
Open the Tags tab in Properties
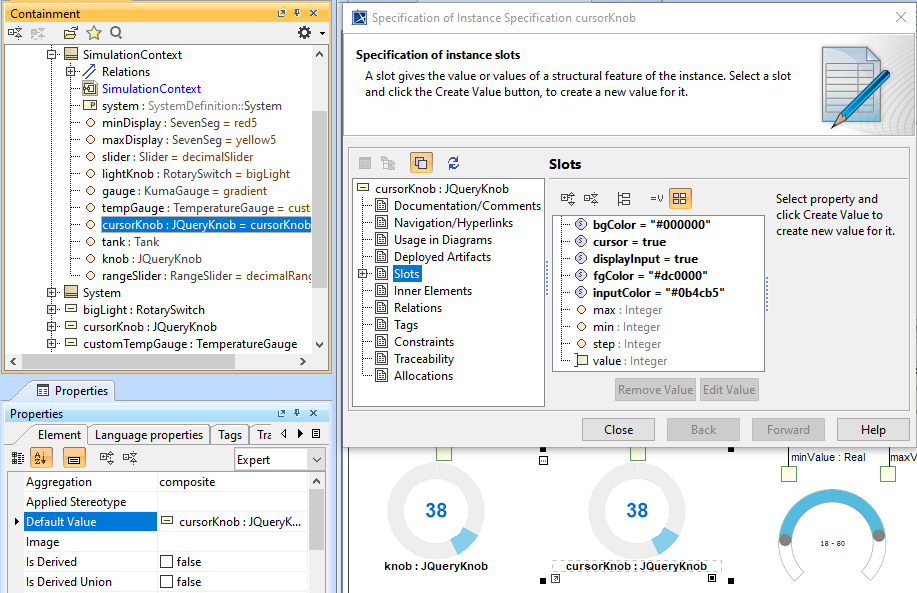click(x=230, y=435)
